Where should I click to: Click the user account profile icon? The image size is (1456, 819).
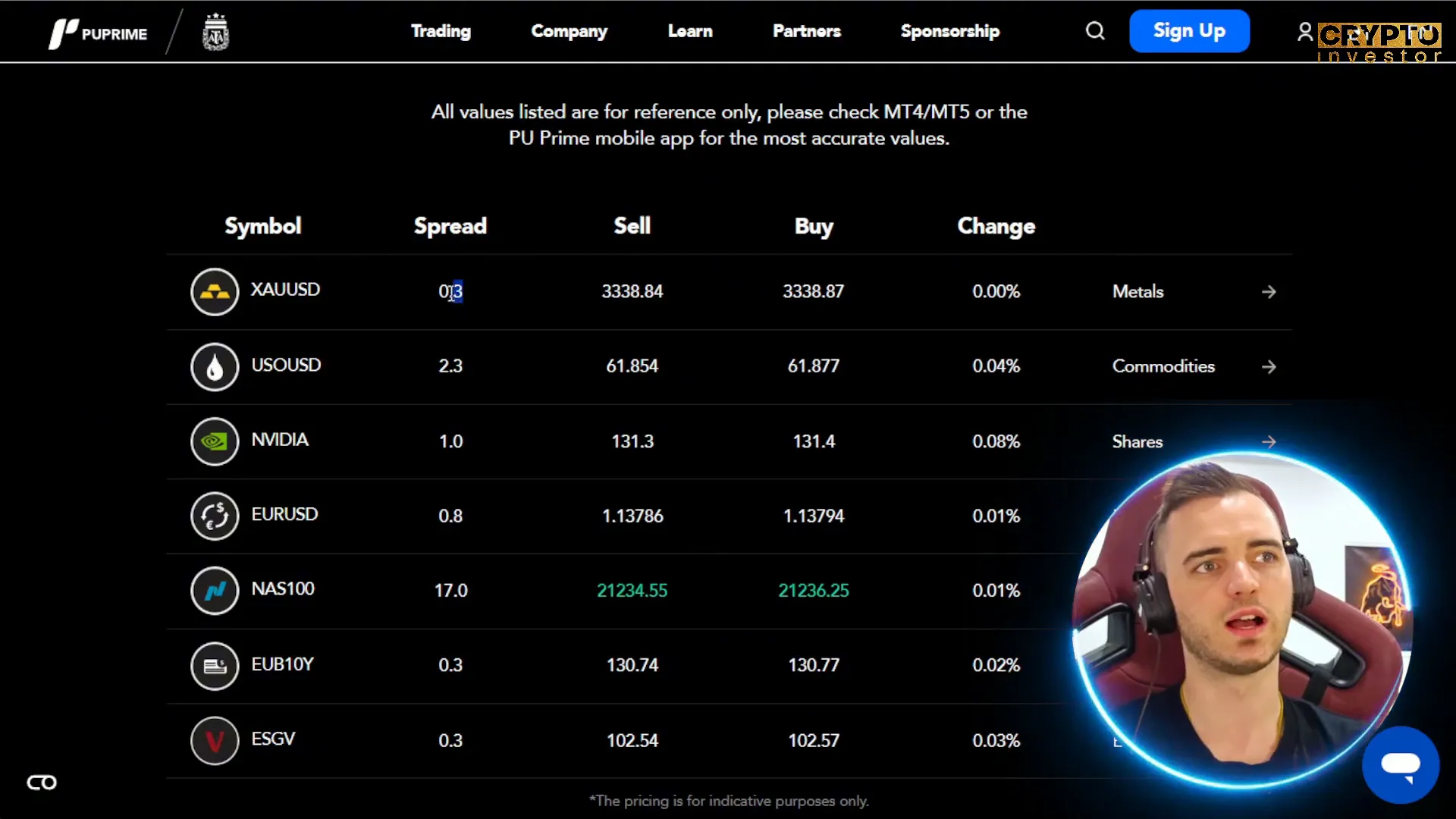pos(1304,31)
